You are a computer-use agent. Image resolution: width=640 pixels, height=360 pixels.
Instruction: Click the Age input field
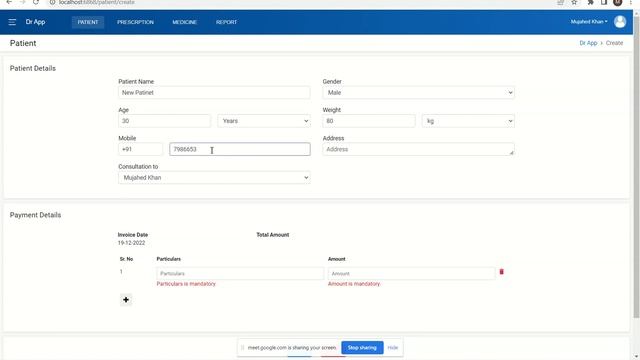tap(164, 121)
